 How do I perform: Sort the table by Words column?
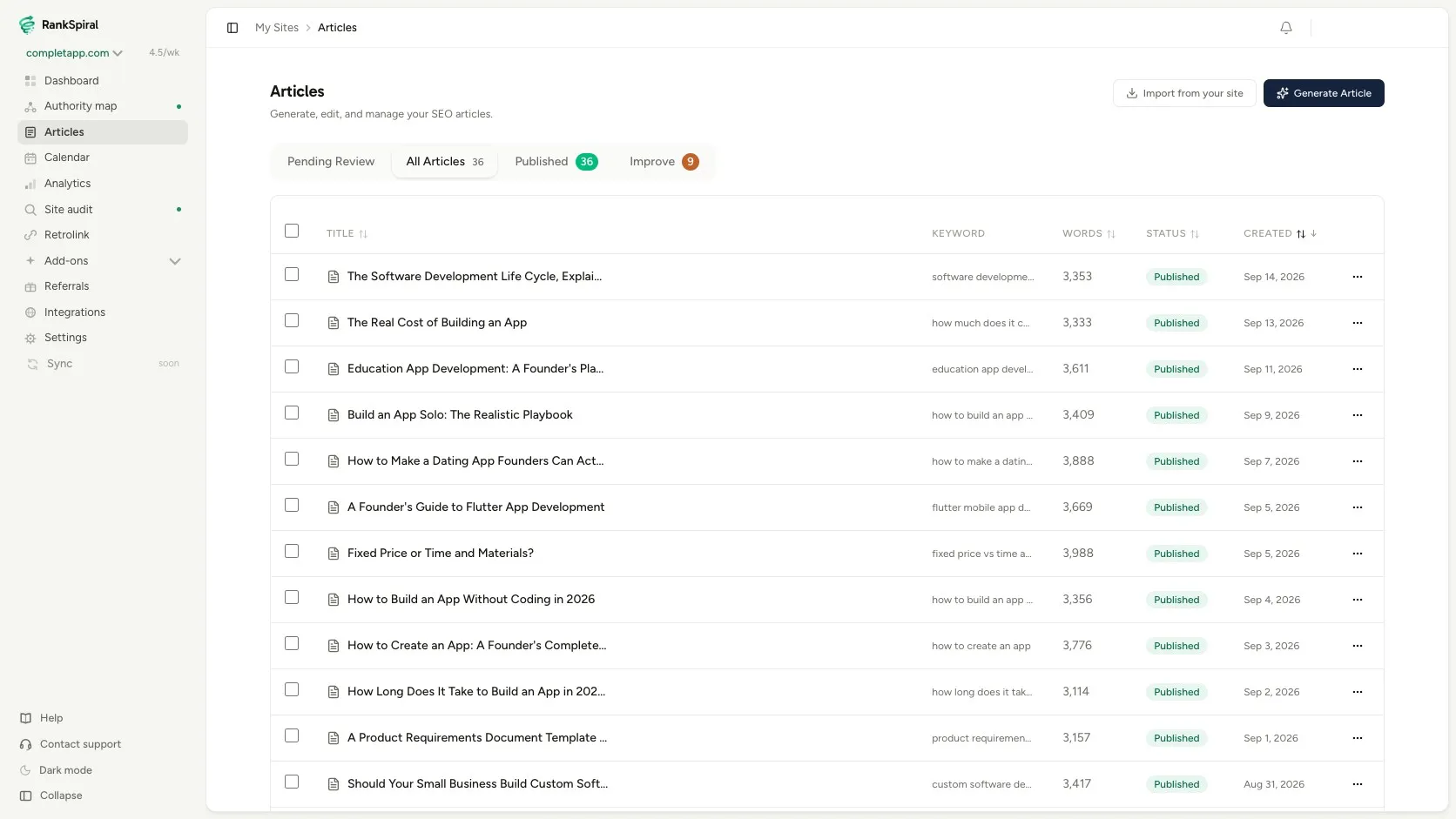(x=1089, y=233)
